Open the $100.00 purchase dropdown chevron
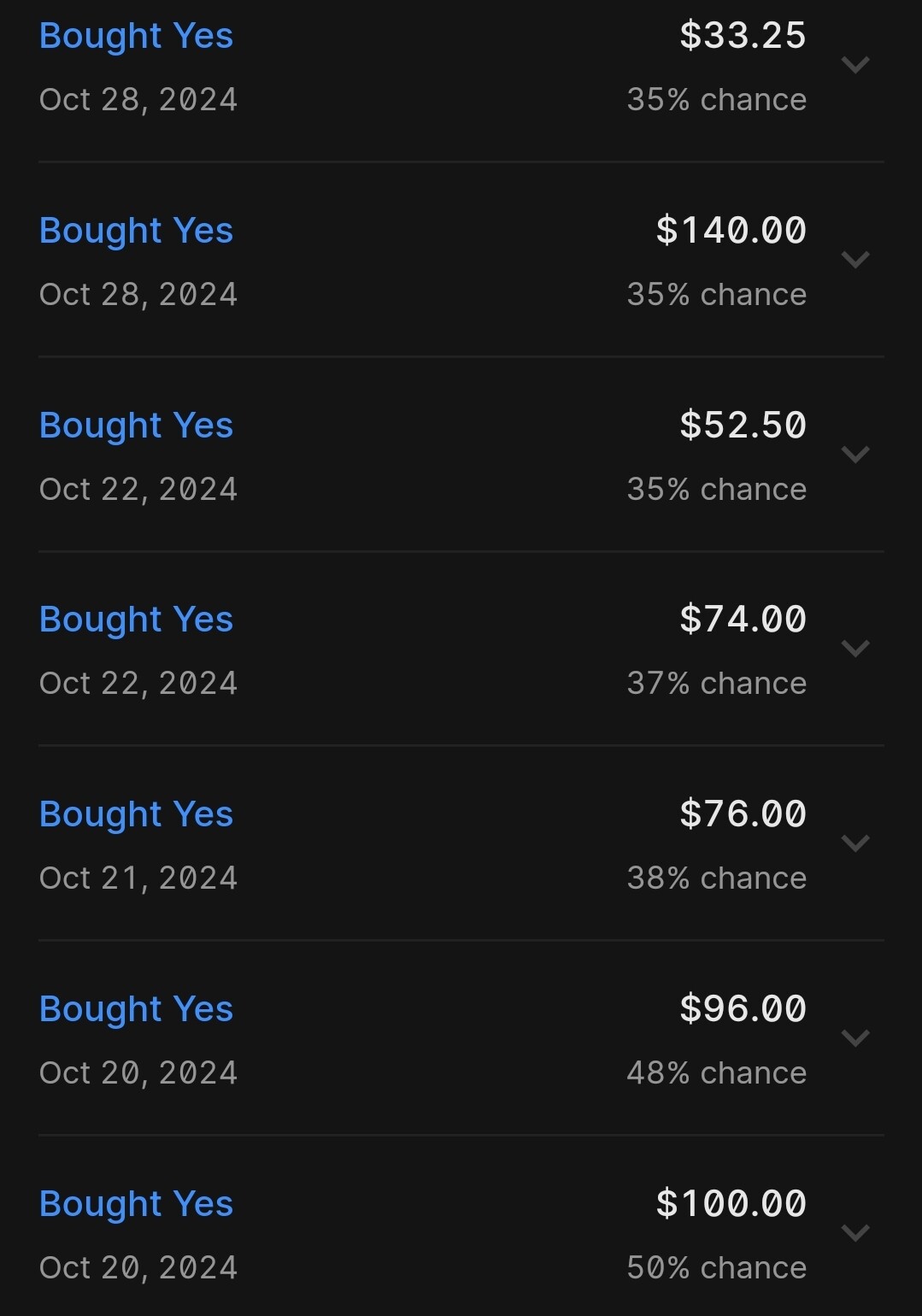The width and height of the screenshot is (922, 1316). click(x=854, y=1233)
